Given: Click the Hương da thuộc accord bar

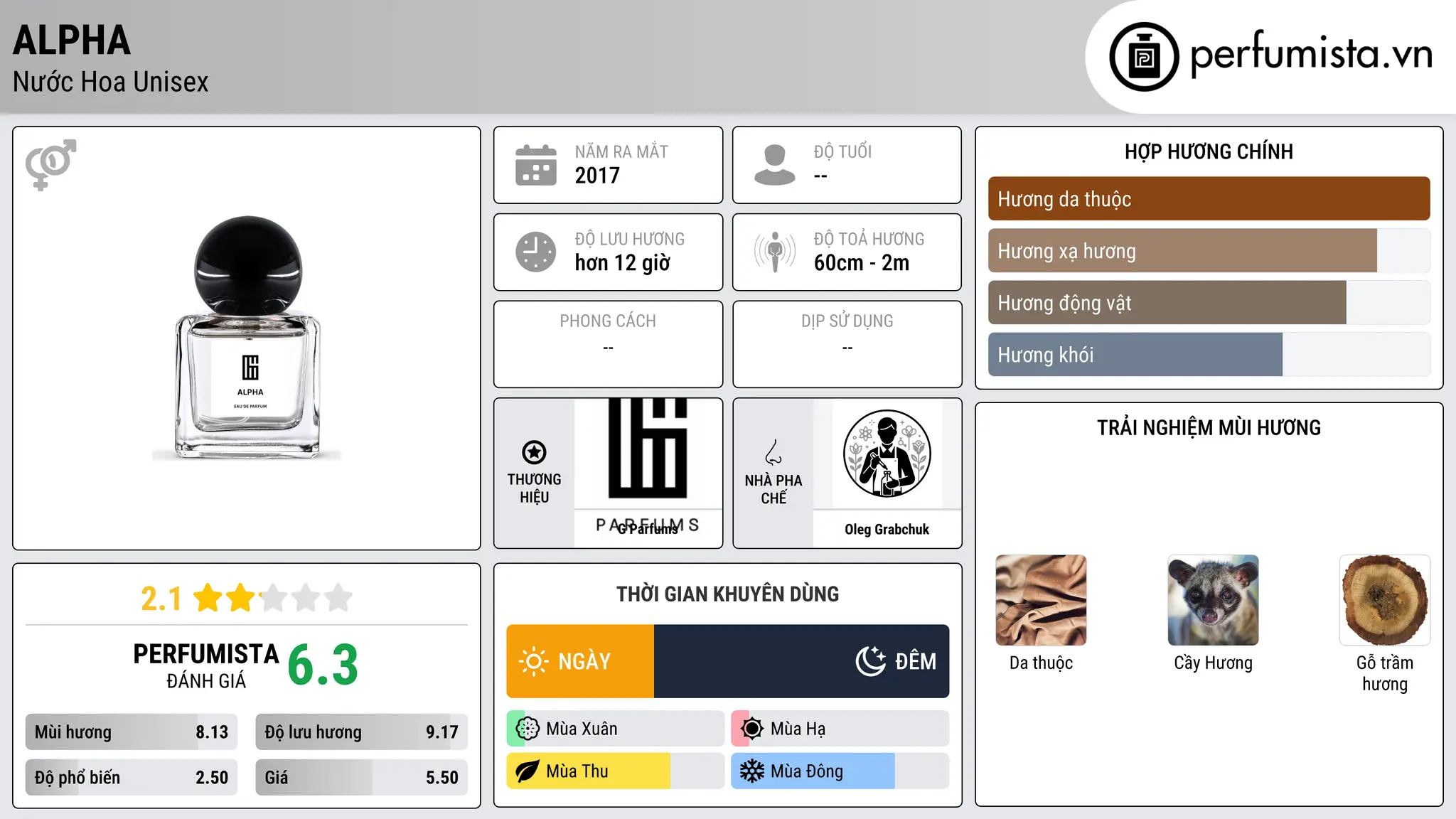Looking at the screenshot, I should pos(1209,199).
